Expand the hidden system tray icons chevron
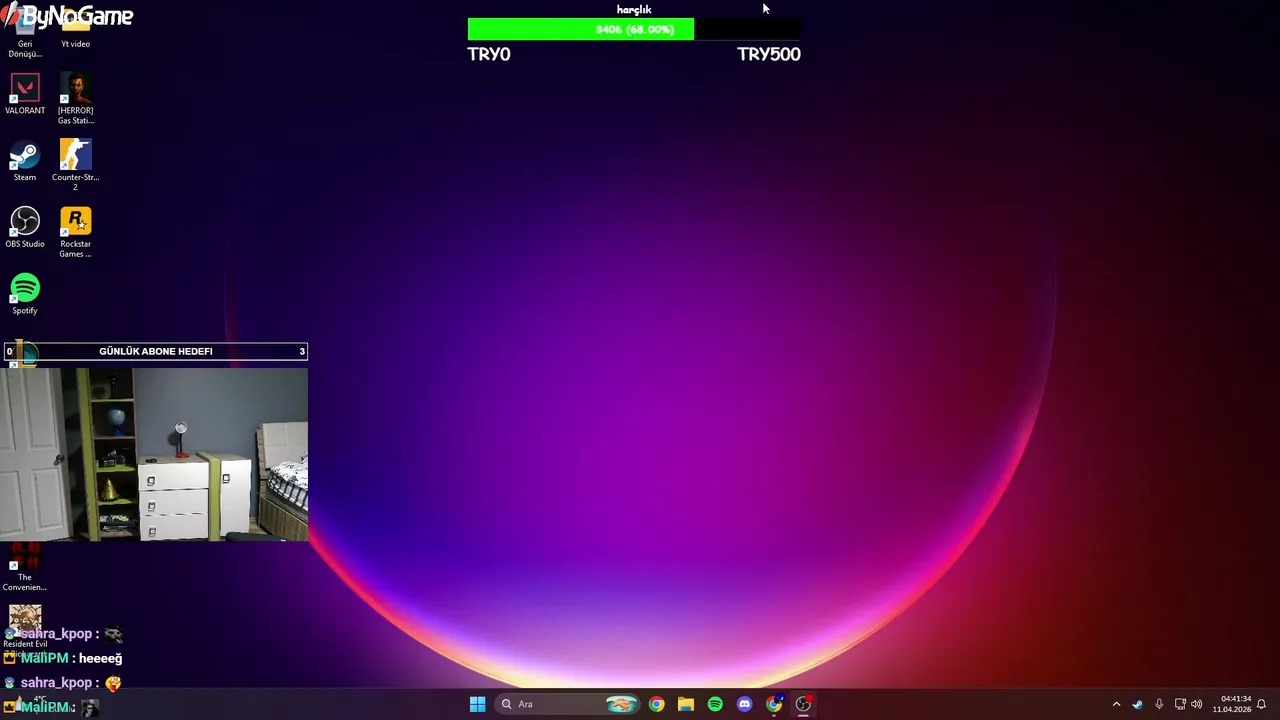Screen dimensions: 1280x720 1116,704
